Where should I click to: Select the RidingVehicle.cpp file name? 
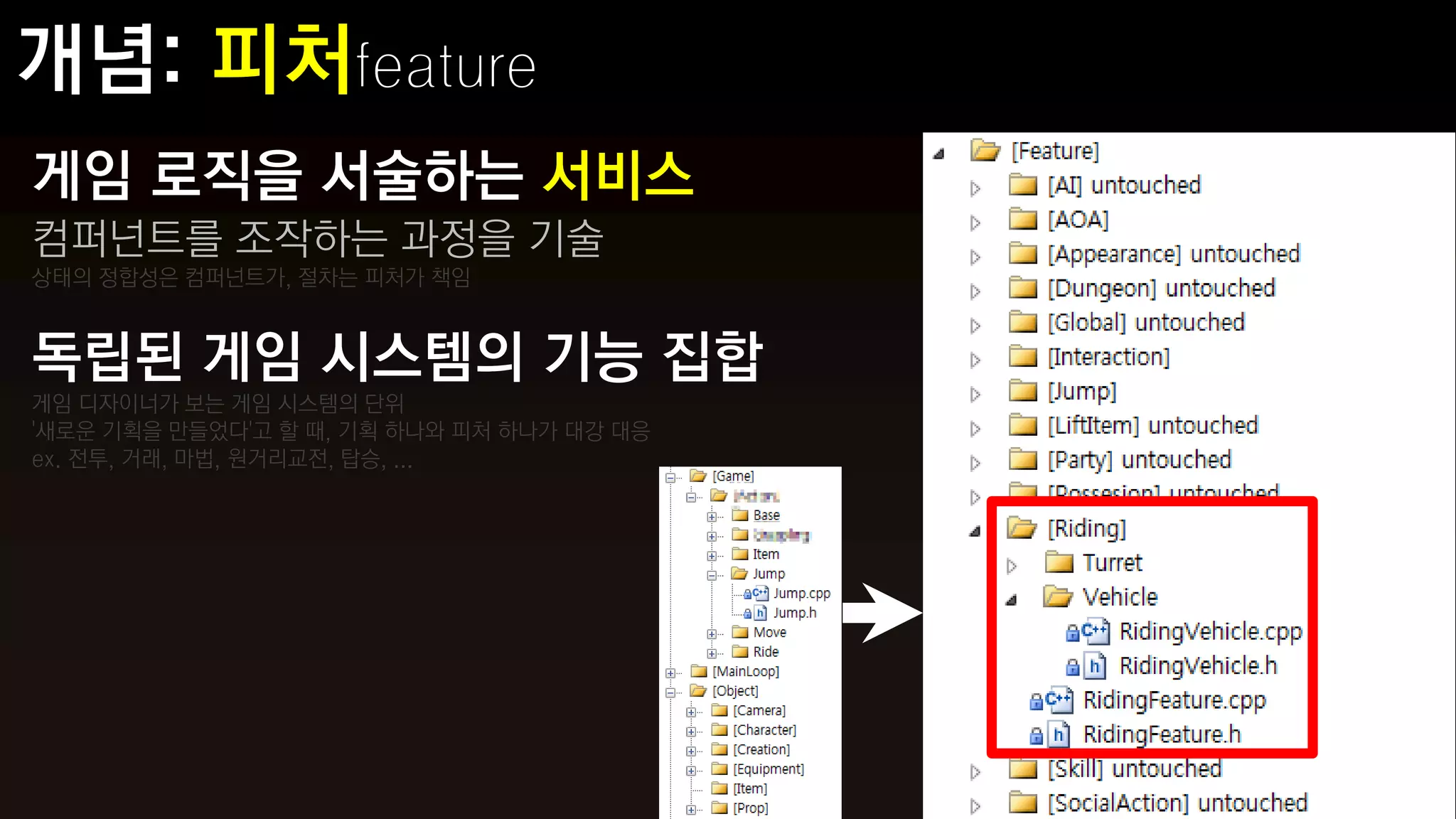1211,631
